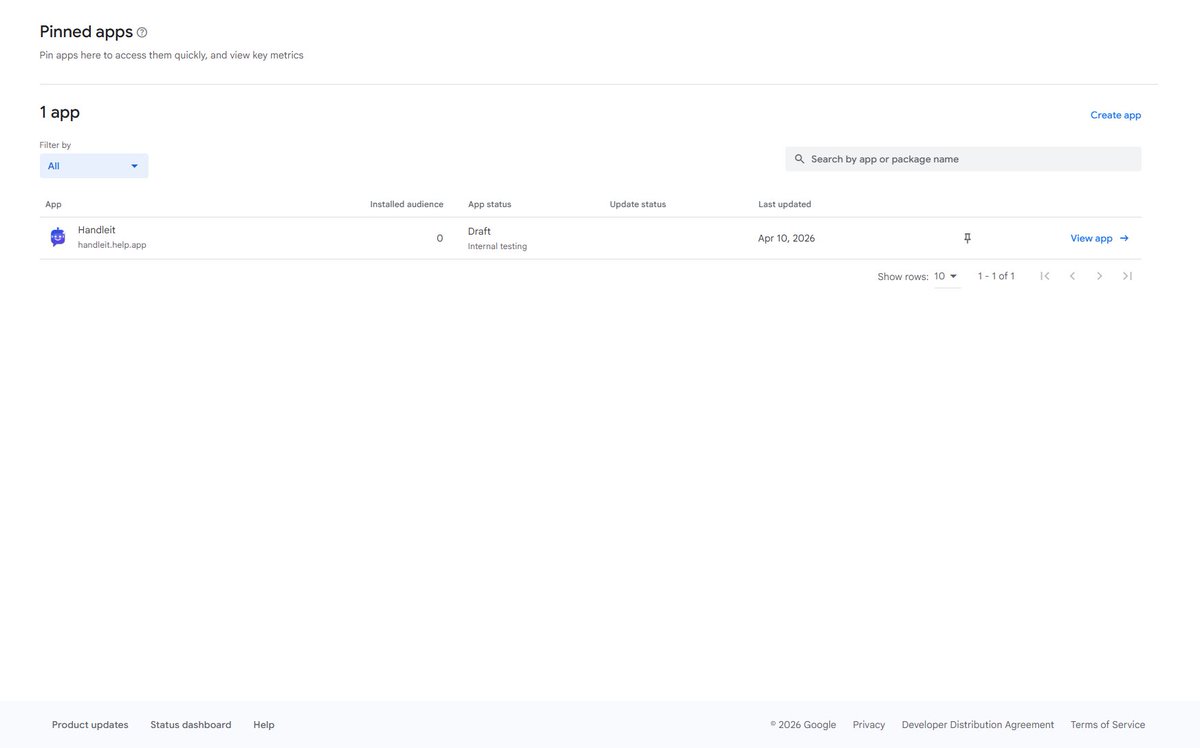Viewport: 1200px width, 748px height.
Task: Focus the search by app name field
Action: [x=963, y=159]
